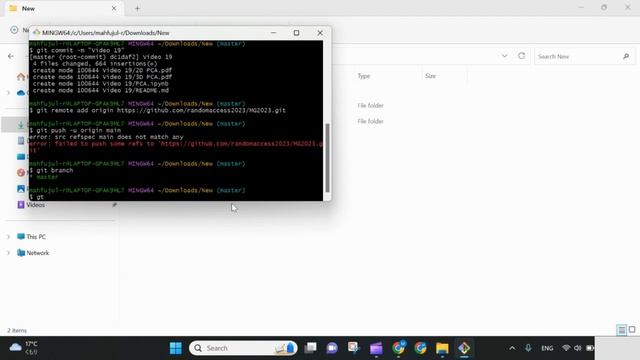Expand the Network tree node
Image resolution: width=640 pixels, height=360 pixels.
[8, 253]
